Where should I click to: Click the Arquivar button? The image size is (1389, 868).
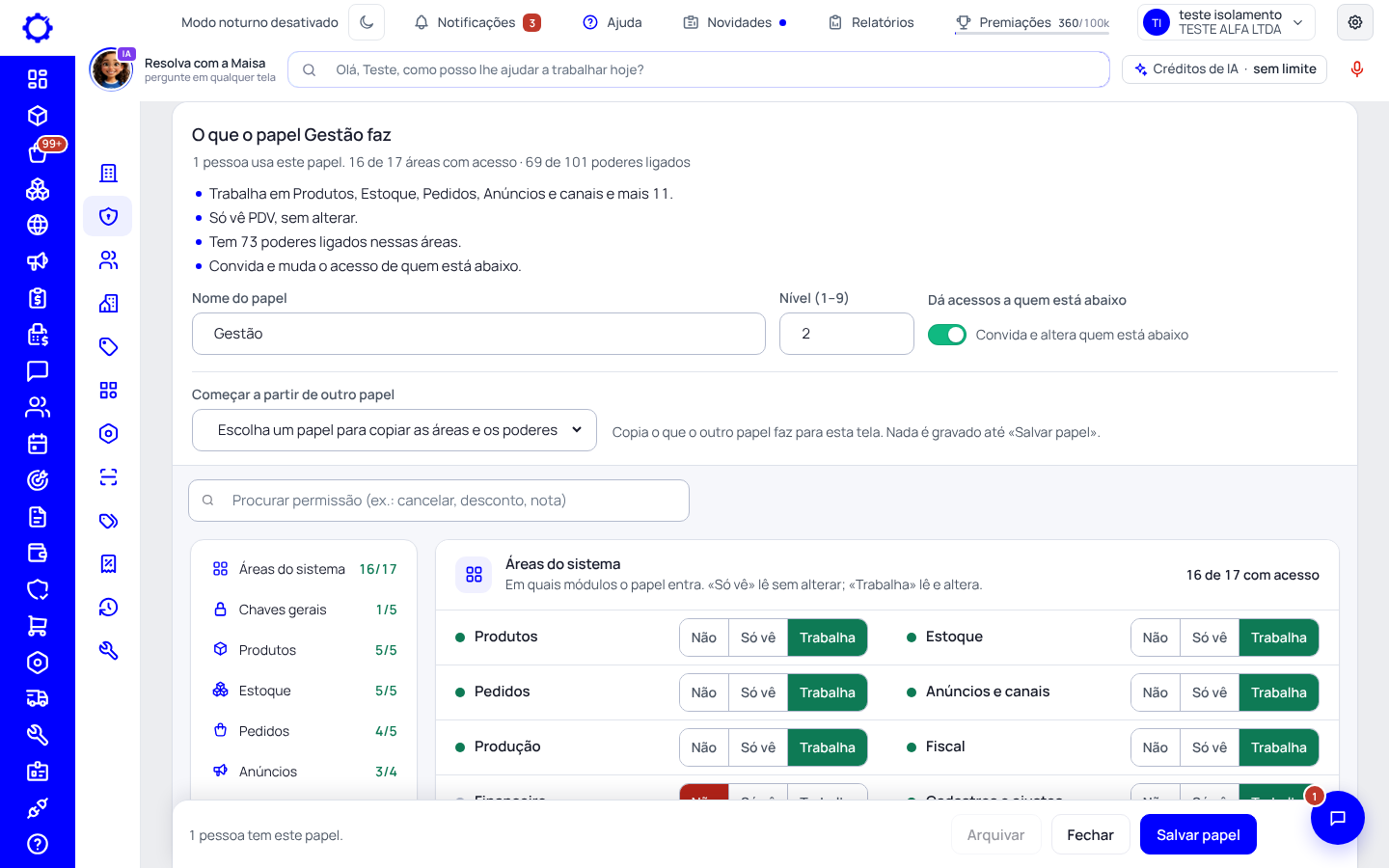pos(995,834)
